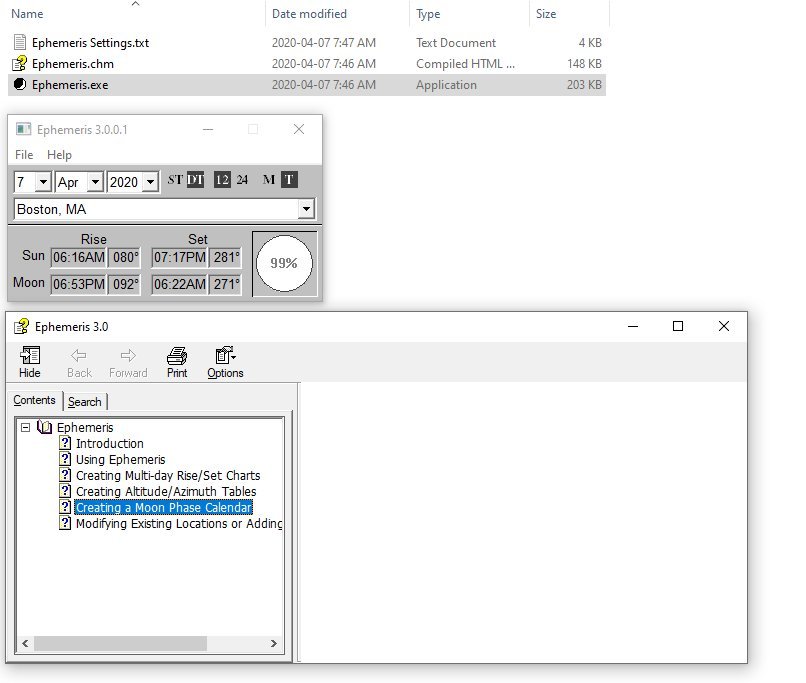Click the Print icon in help toolbar

coord(177,356)
